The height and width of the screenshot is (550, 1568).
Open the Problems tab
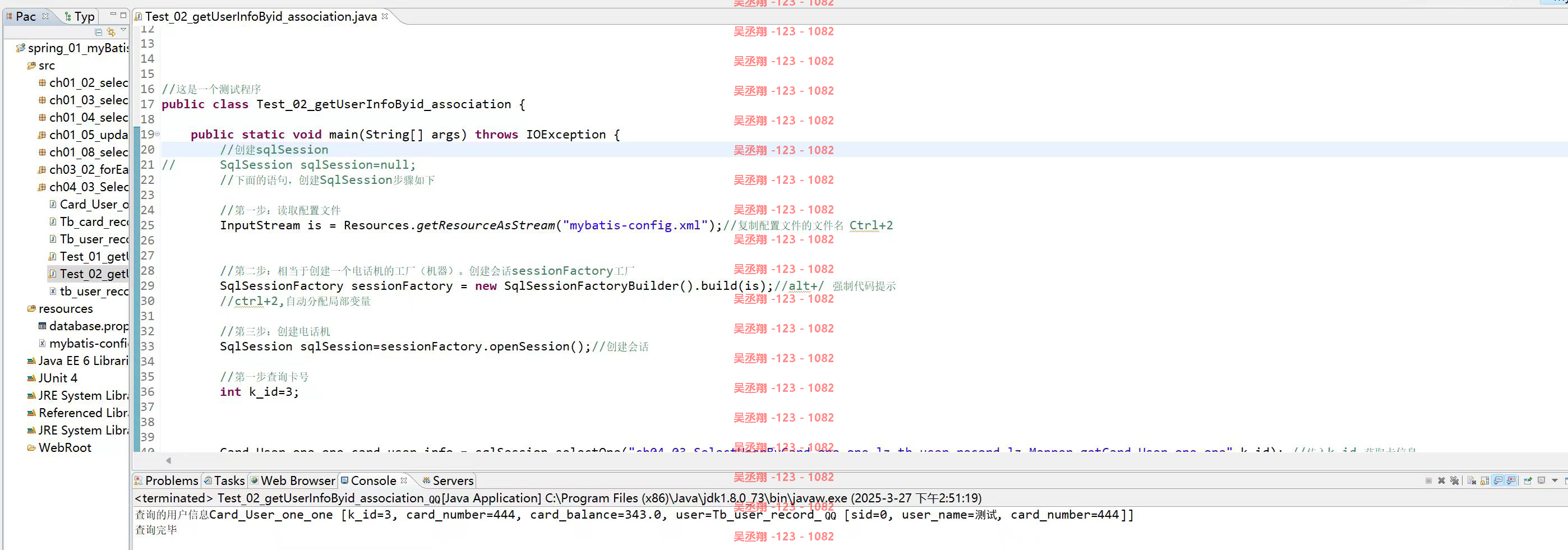(x=166, y=480)
